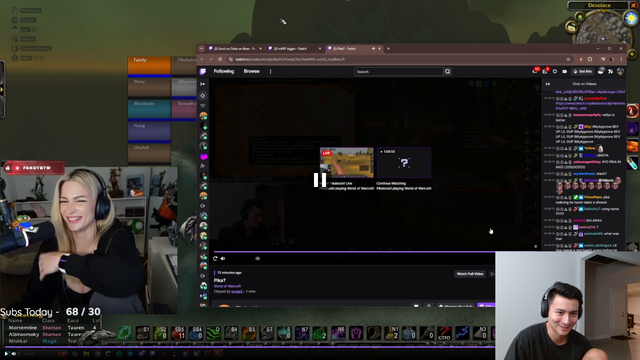Select the live Pikaboo stream thumbnail
Image resolution: width=640 pixels, height=360 pixels.
pyautogui.click(x=347, y=163)
